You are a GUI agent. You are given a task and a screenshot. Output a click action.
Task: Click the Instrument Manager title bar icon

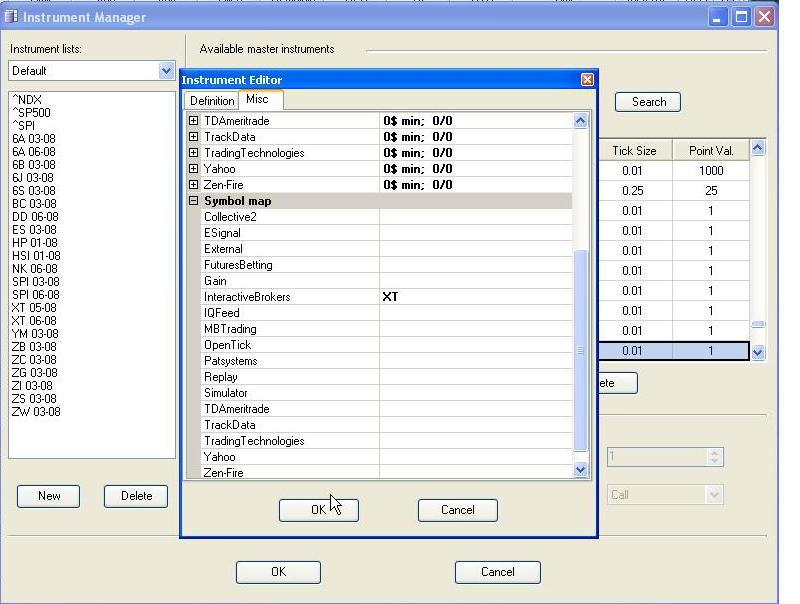point(11,17)
